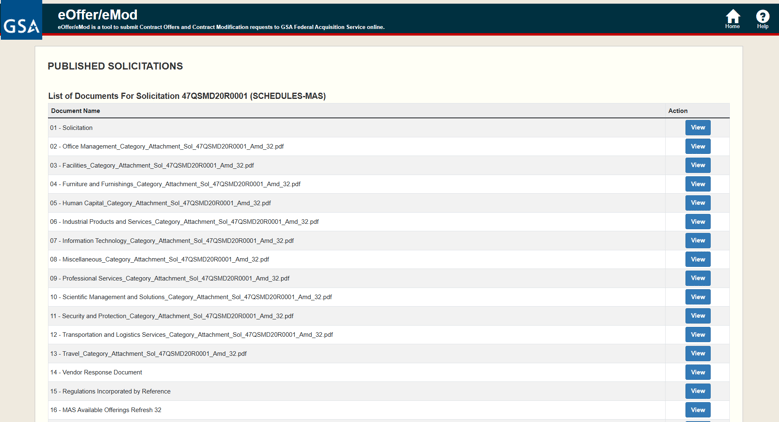The image size is (779, 422).
Task: Click 'List of Documents For Solicitation' heading
Action: coord(187,96)
